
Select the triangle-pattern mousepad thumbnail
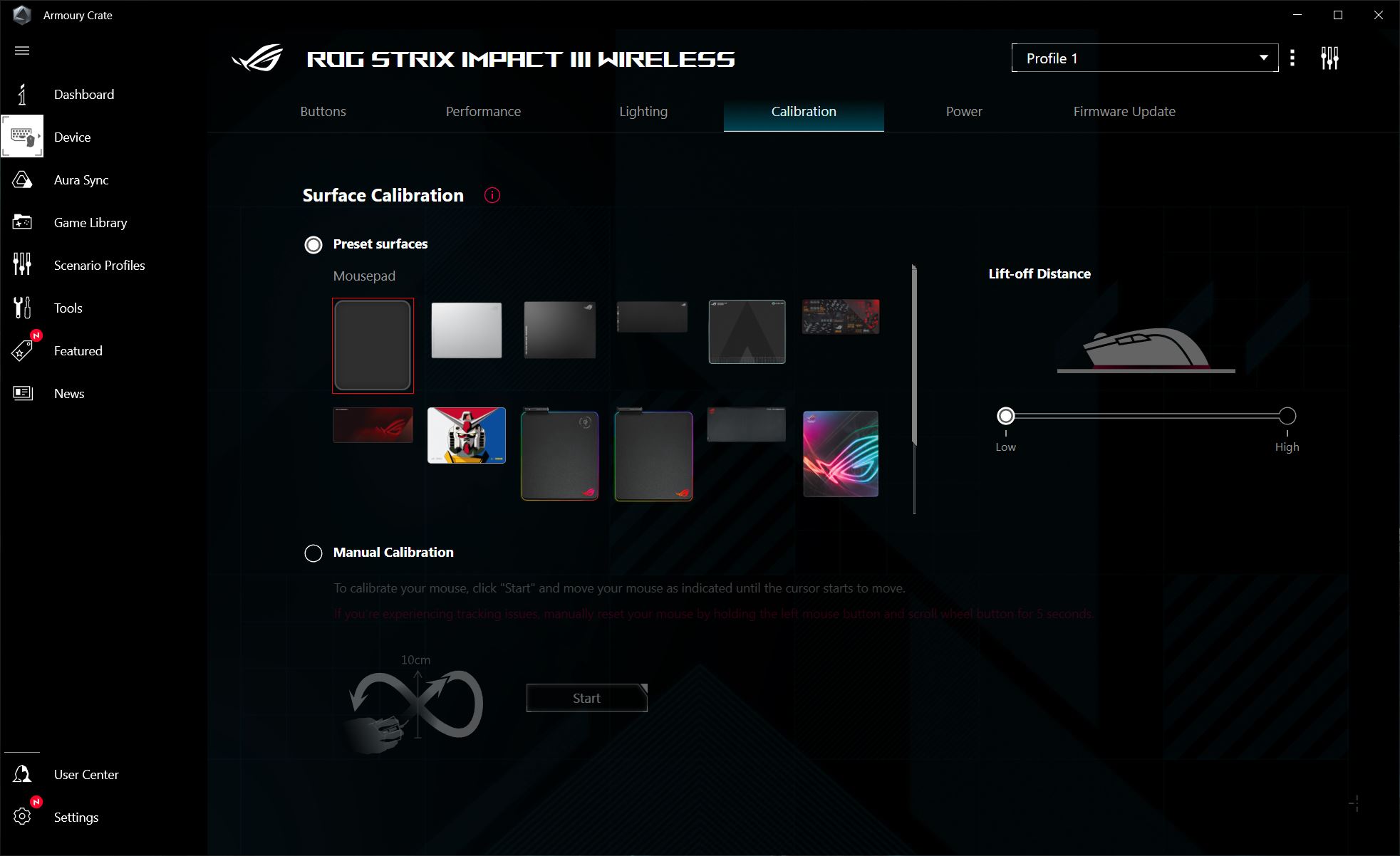tap(747, 331)
